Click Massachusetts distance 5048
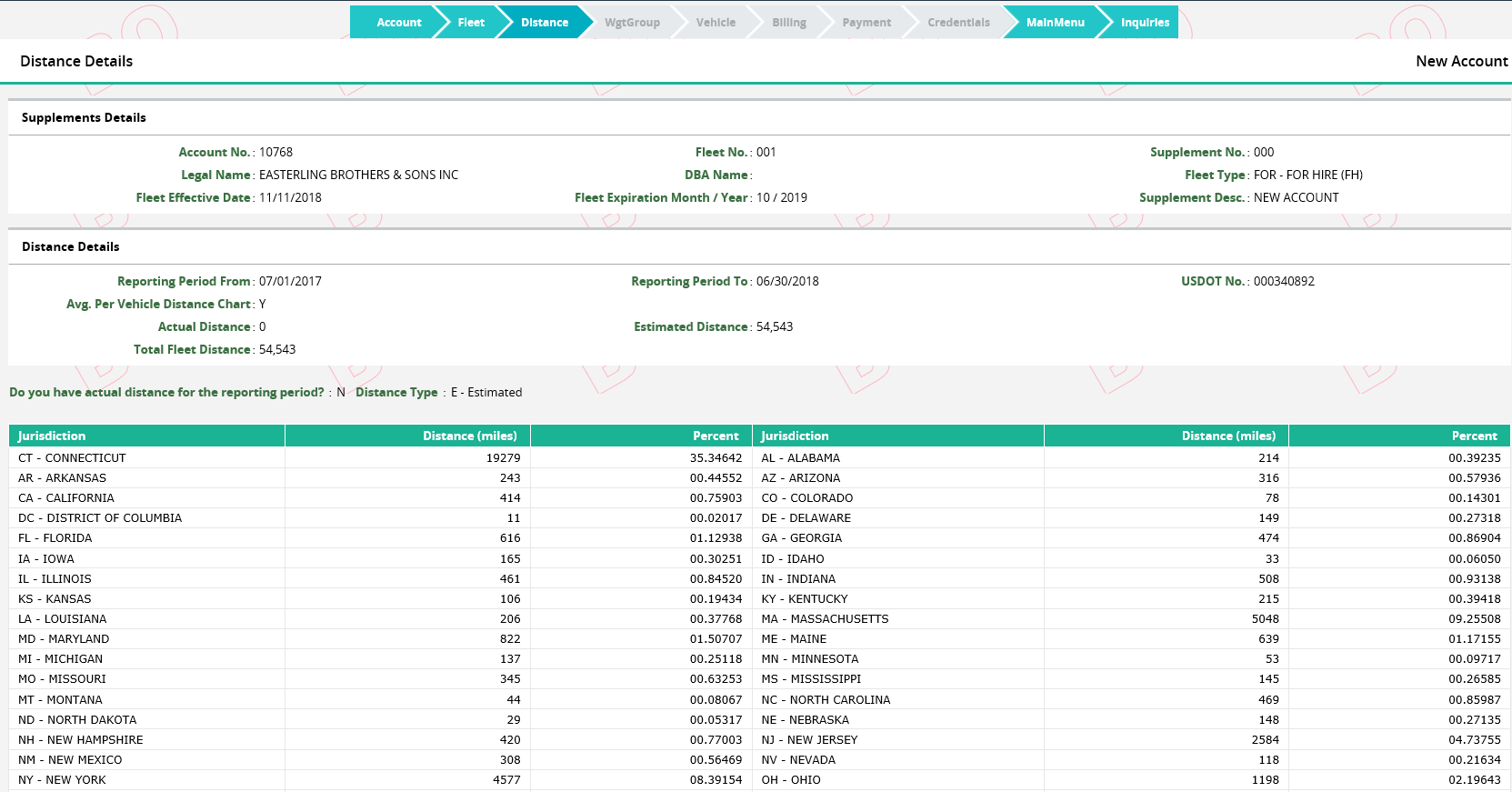 (x=1265, y=618)
